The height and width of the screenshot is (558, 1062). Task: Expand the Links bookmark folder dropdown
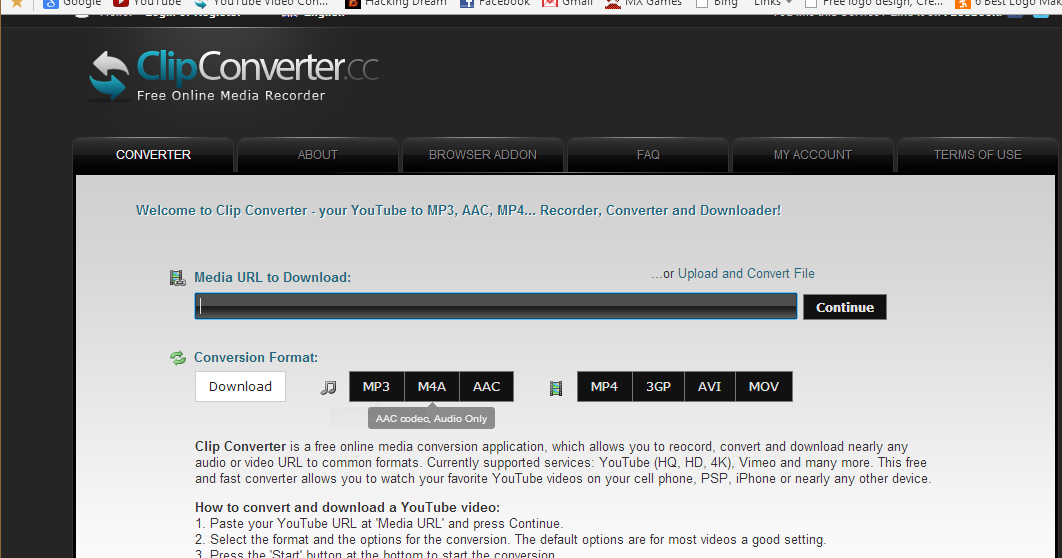click(773, 3)
